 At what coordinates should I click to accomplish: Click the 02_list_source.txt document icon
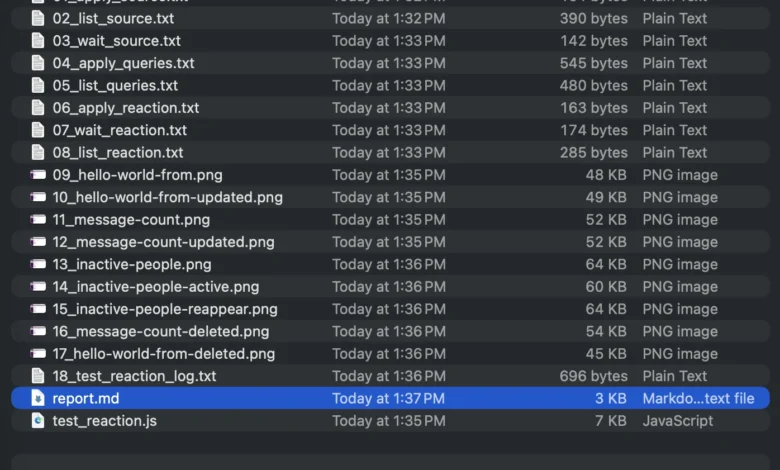38,18
